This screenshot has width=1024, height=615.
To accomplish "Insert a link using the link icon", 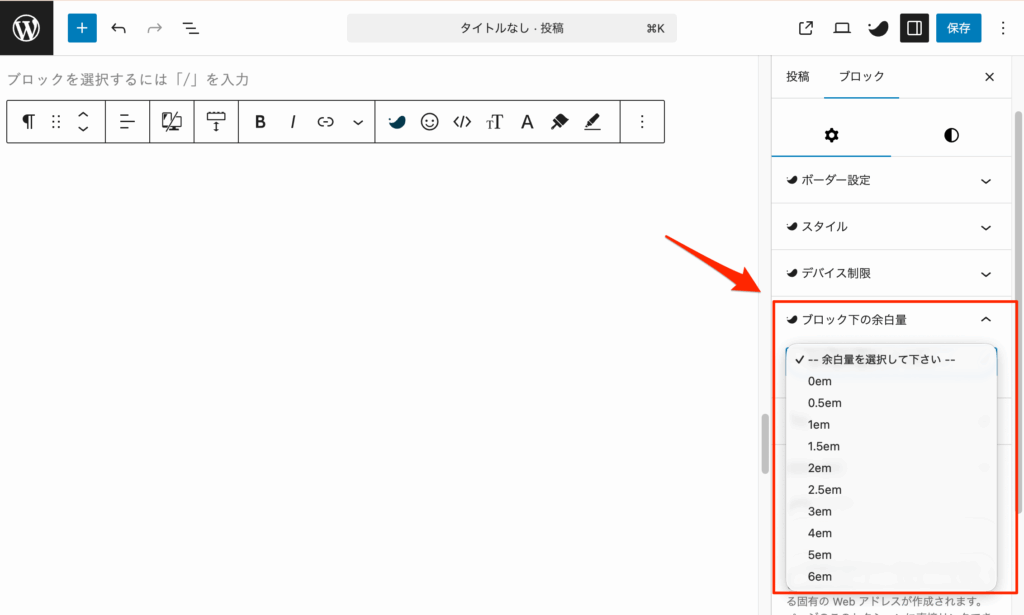I will click(x=325, y=122).
